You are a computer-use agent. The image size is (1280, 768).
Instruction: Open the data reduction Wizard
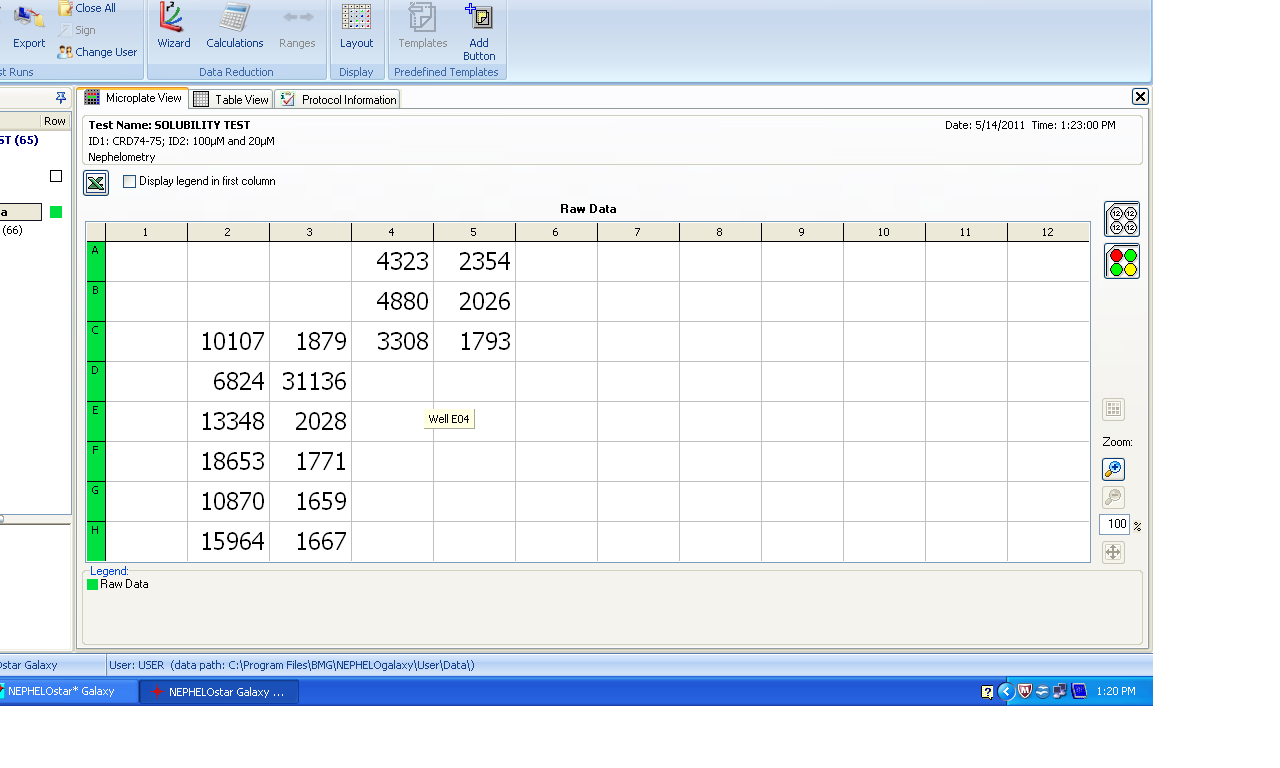173,26
